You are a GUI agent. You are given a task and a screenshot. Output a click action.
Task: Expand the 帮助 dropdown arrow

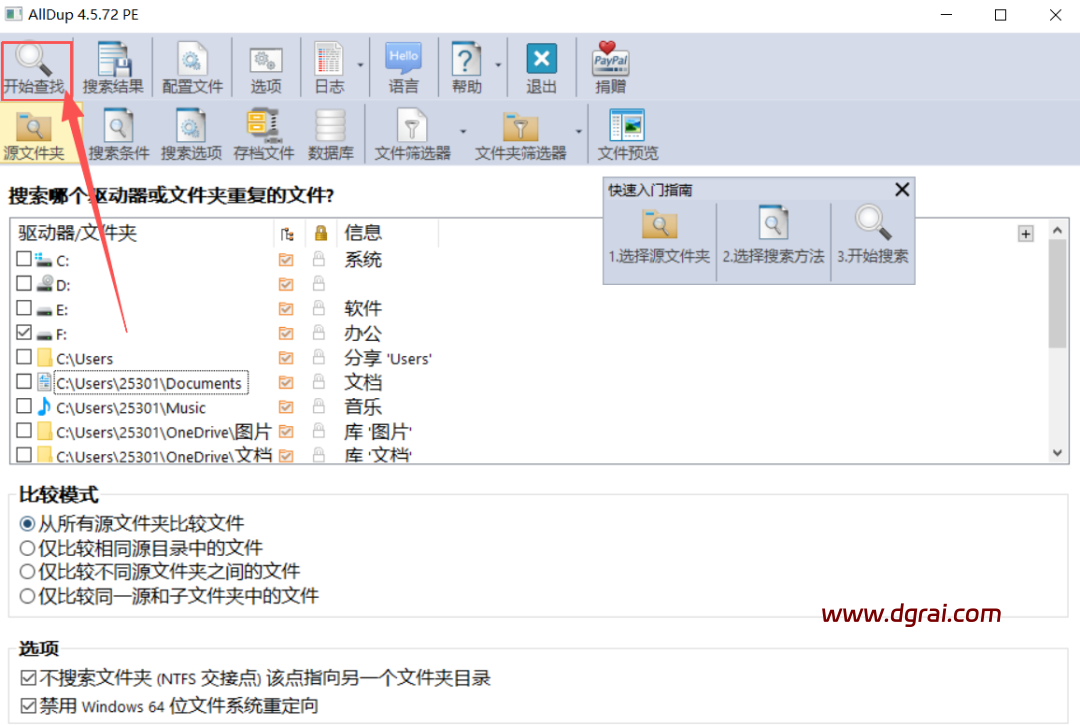click(498, 64)
